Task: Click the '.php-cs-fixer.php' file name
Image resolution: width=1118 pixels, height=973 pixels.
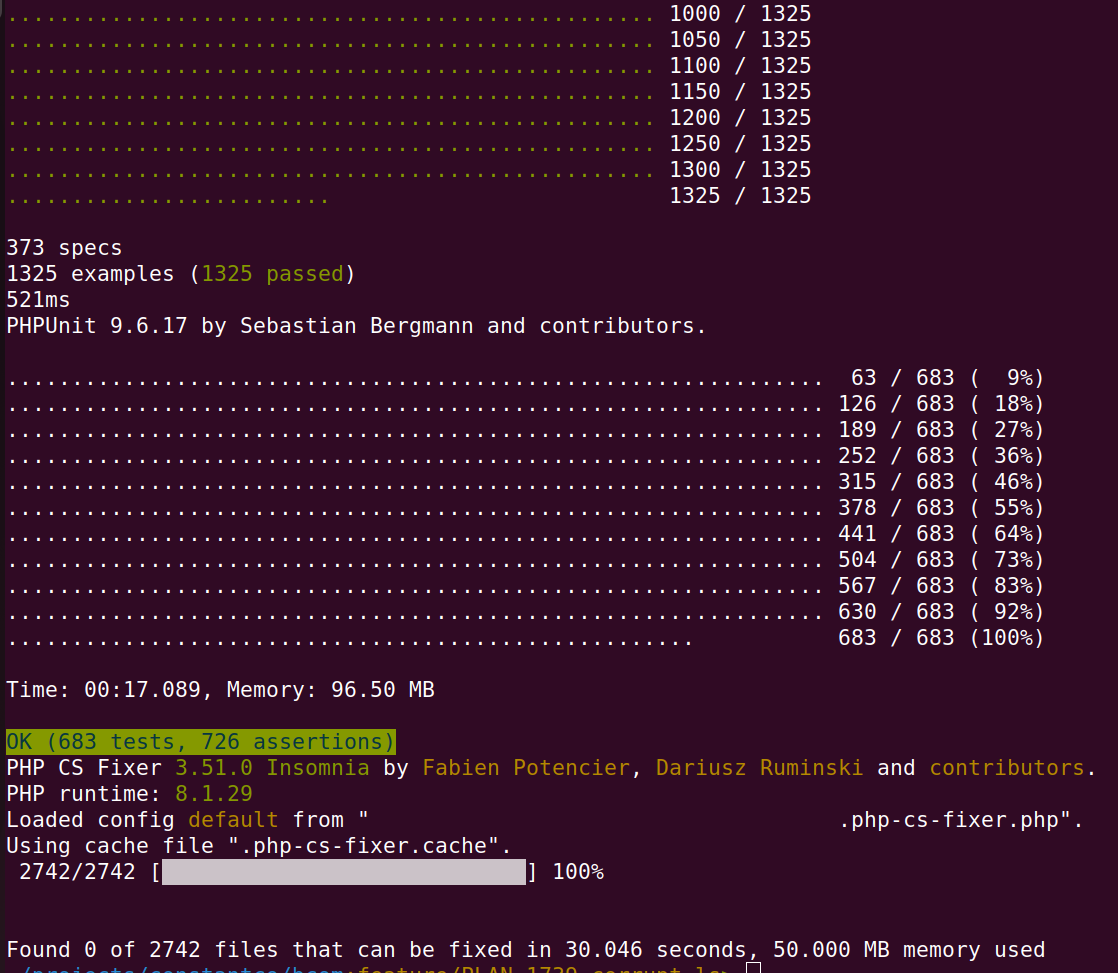Action: [x=949, y=820]
